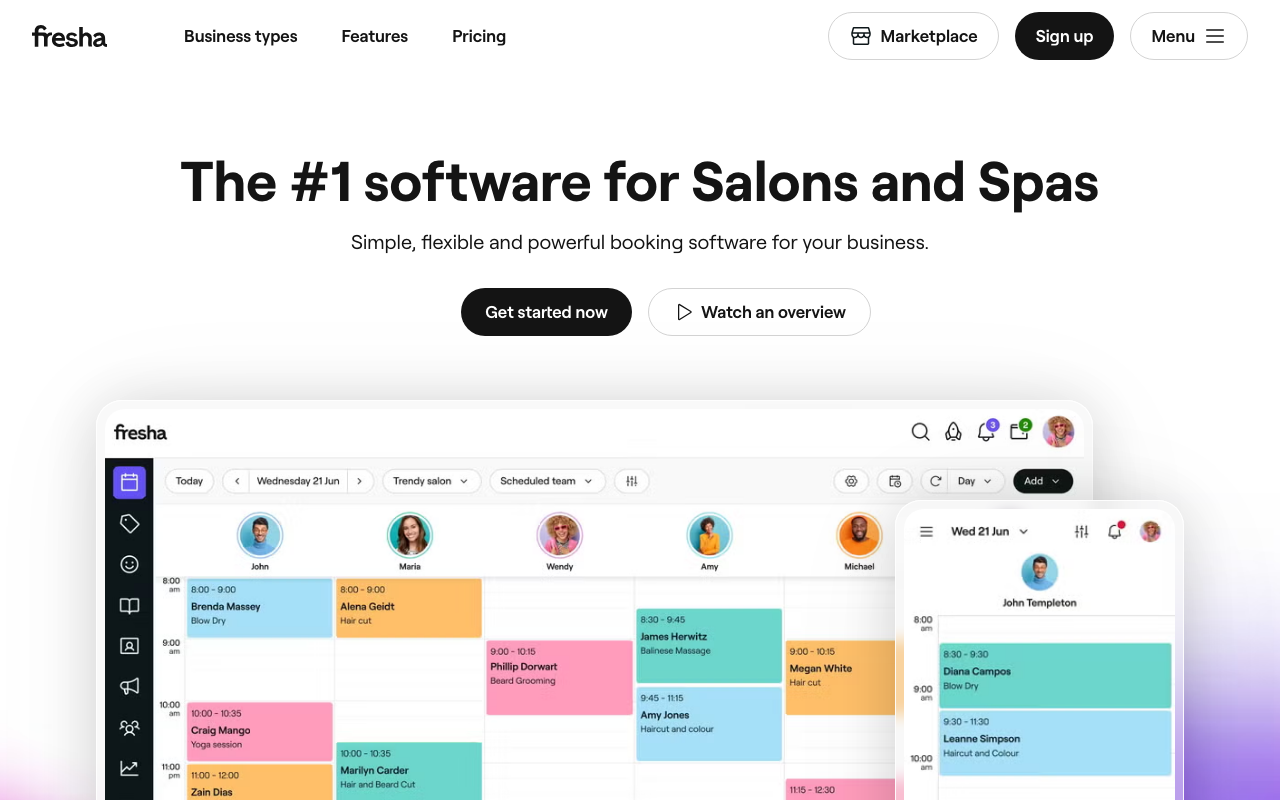Open James Herwitz's Balinese Massage appointment
The image size is (1280, 800).
click(x=709, y=646)
